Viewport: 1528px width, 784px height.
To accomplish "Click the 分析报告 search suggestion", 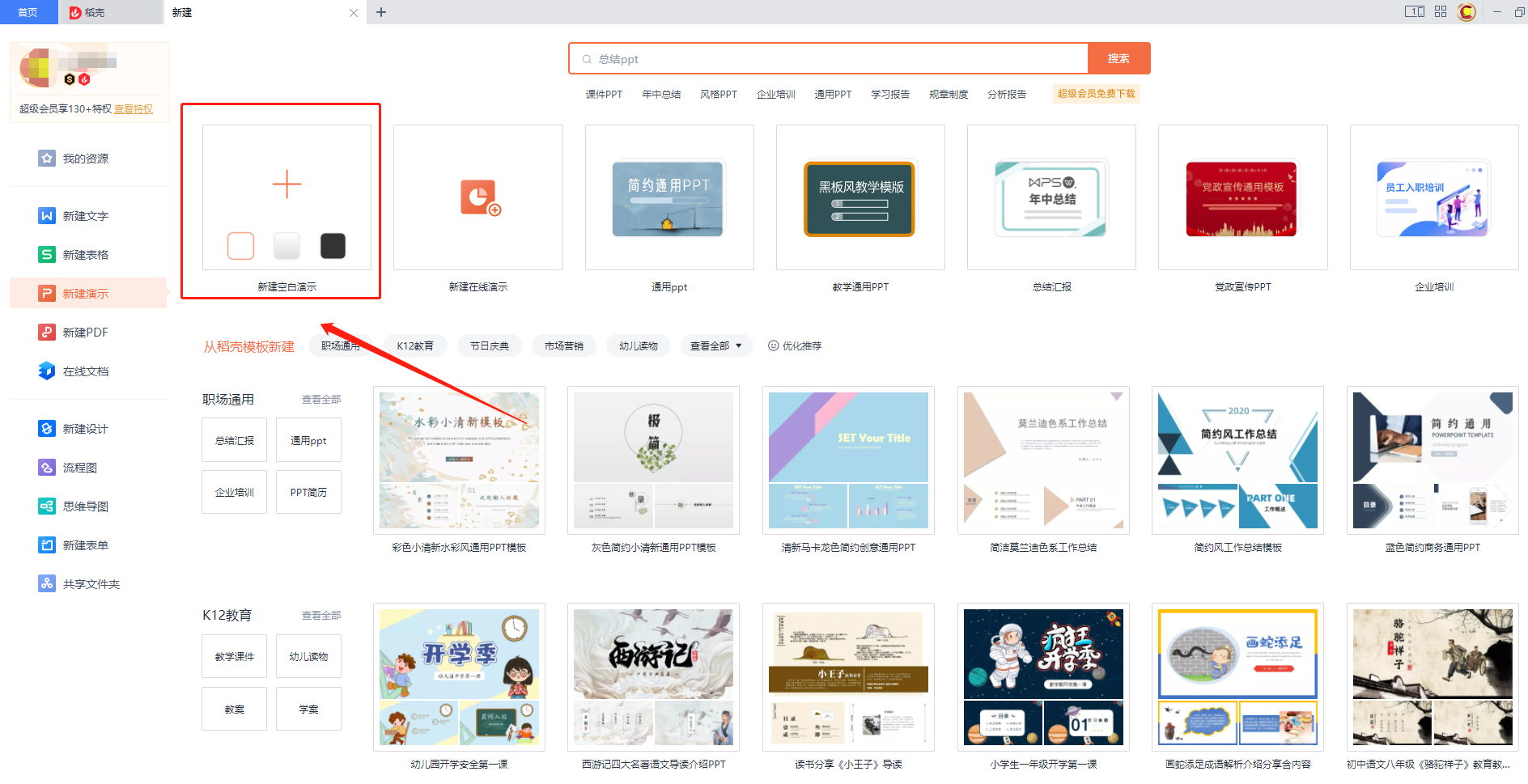I will pyautogui.click(x=1007, y=94).
